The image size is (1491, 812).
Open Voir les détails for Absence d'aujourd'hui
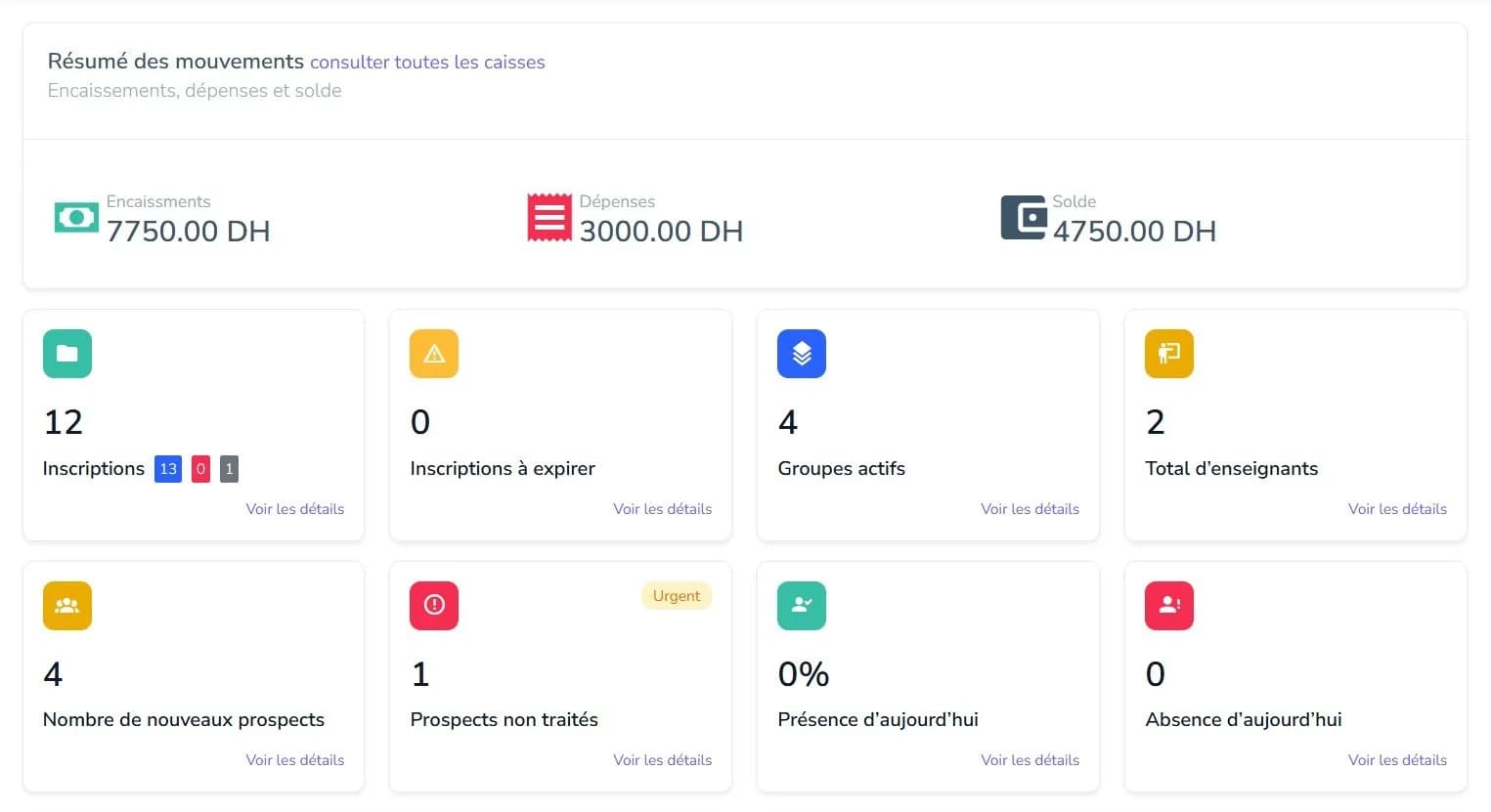(1398, 759)
